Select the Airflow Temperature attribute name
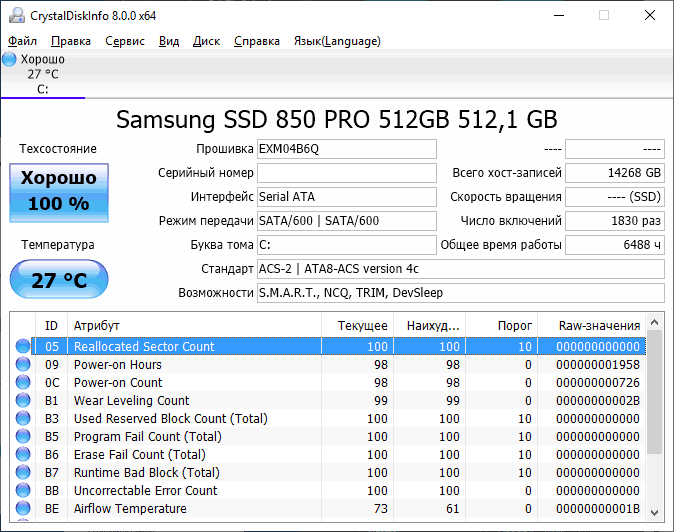This screenshot has height=532, width=674. click(x=130, y=509)
